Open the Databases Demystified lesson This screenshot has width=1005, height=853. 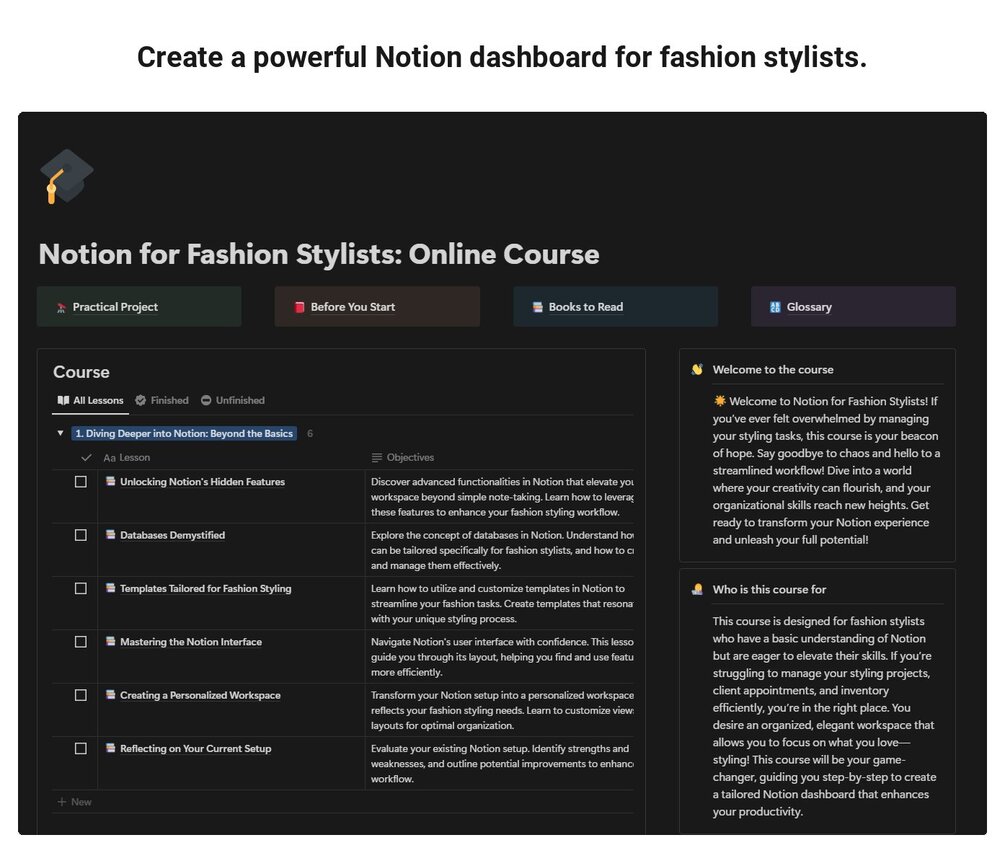172,535
